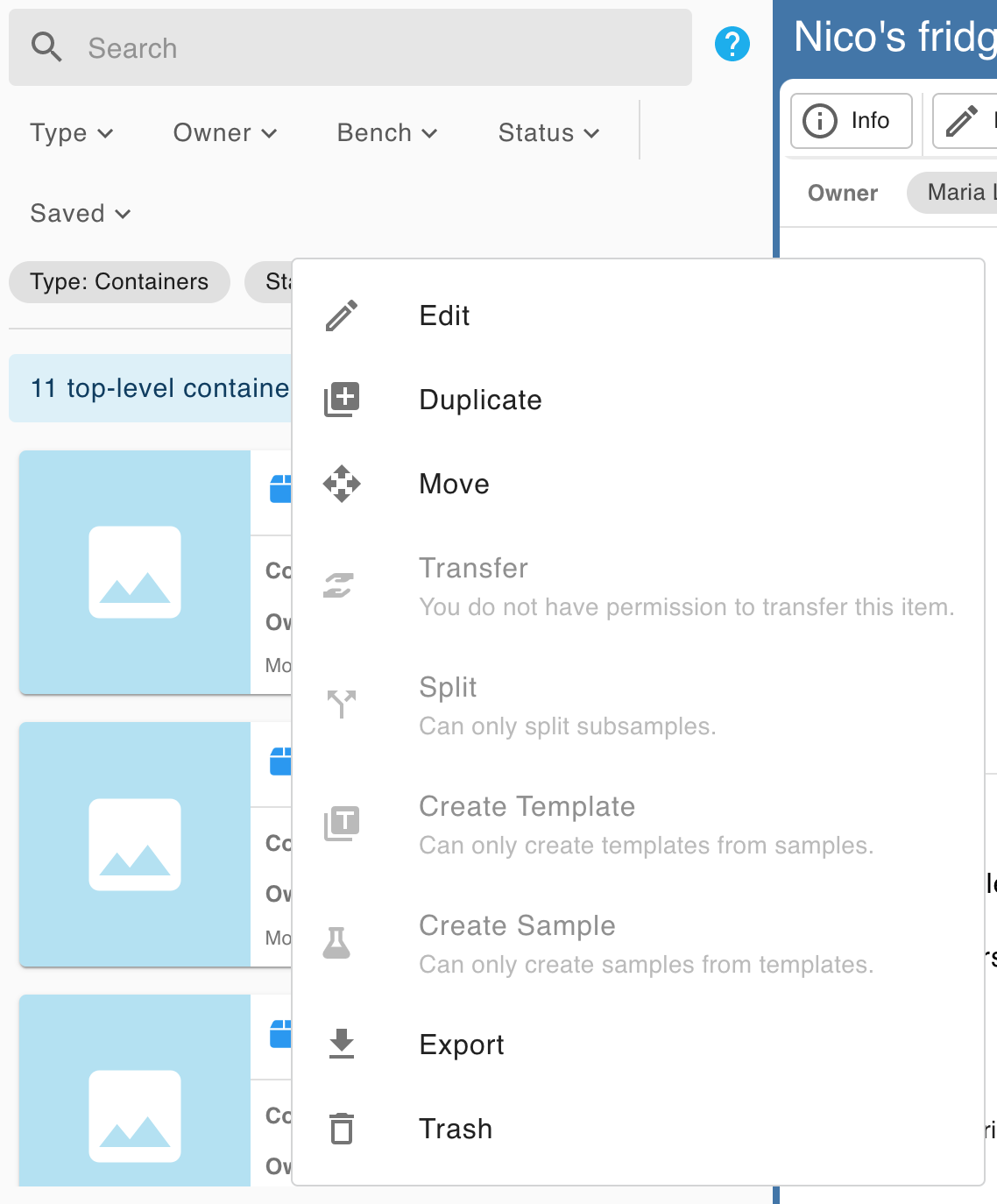Click the Create Template icon
Viewport: 997px width, 1204px height.
(x=342, y=824)
